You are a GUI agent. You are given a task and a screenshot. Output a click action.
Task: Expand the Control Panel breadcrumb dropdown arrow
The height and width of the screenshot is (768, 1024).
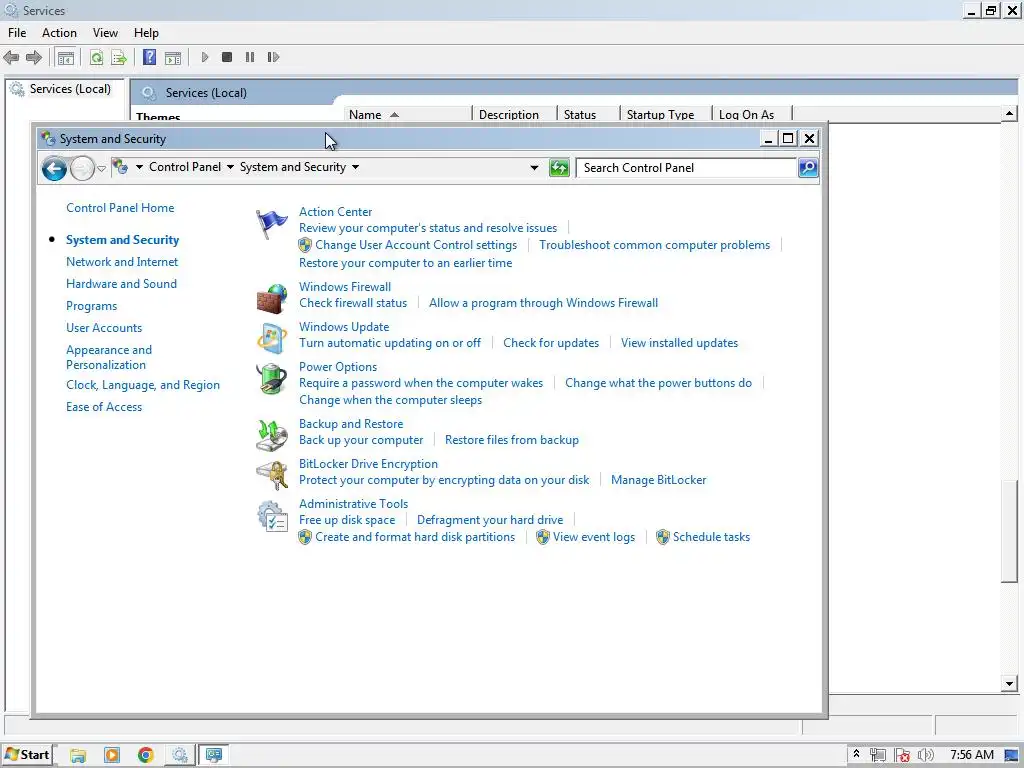coord(231,167)
